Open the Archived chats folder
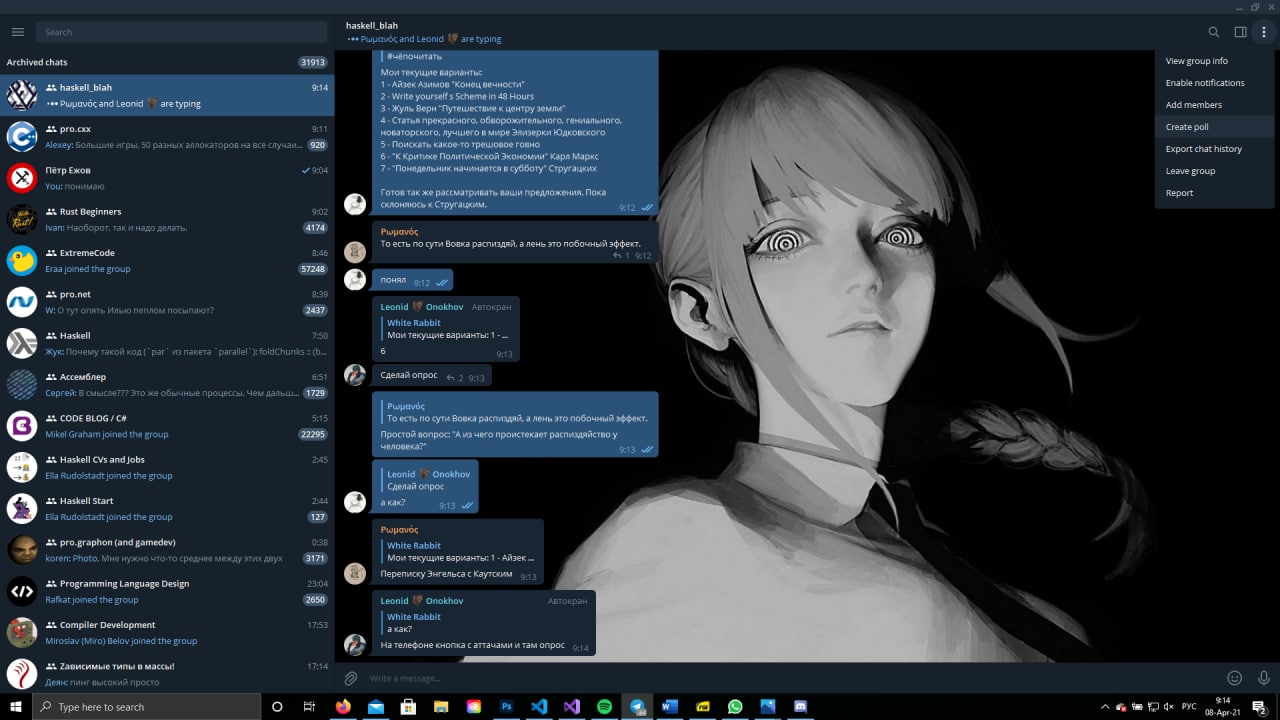This screenshot has height=720, width=1280. 167,62
